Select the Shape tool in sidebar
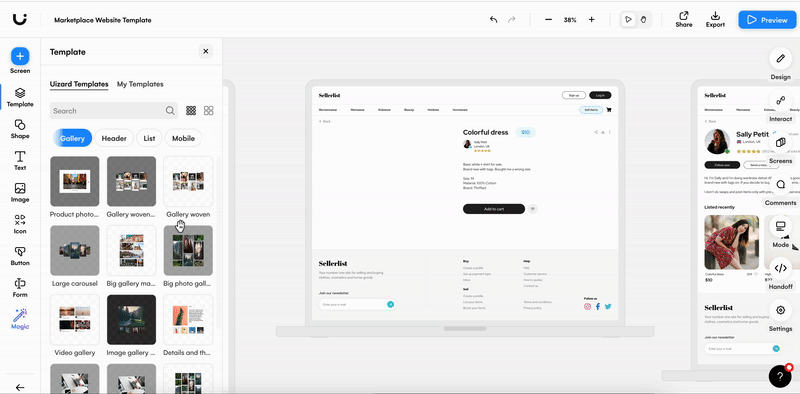The image size is (800, 394). coord(20,129)
